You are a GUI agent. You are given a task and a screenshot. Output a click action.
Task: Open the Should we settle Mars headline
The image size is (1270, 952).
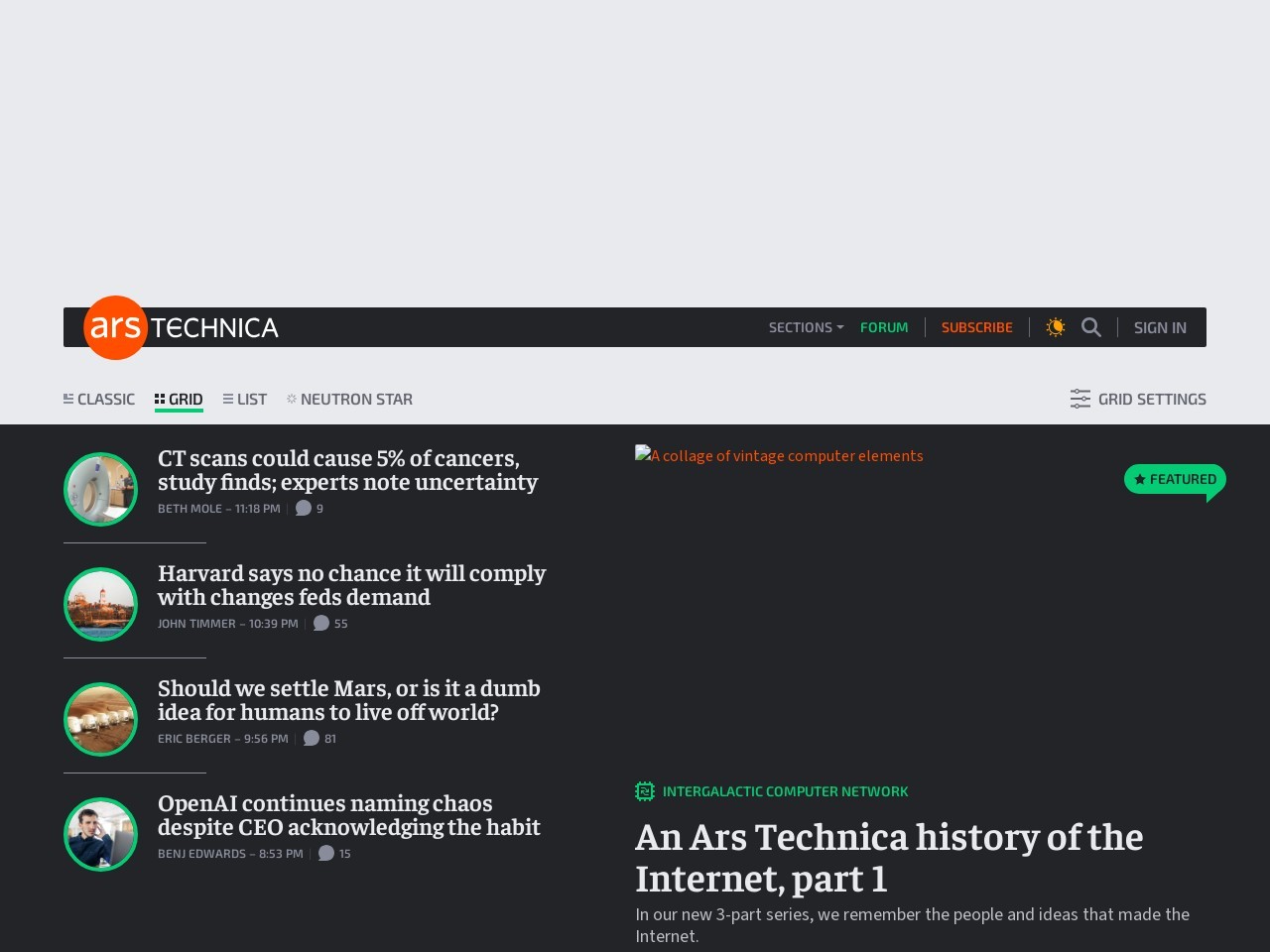pos(349,700)
